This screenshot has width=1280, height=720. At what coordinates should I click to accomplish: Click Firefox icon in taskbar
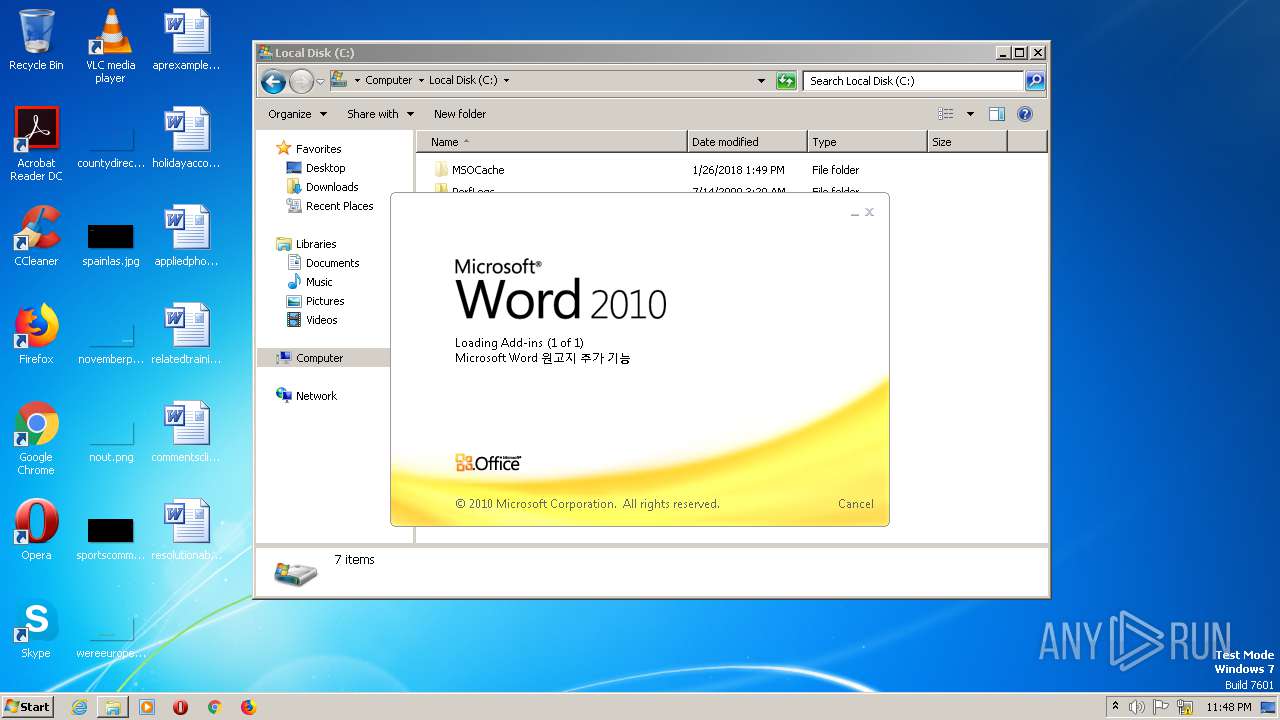click(248, 707)
